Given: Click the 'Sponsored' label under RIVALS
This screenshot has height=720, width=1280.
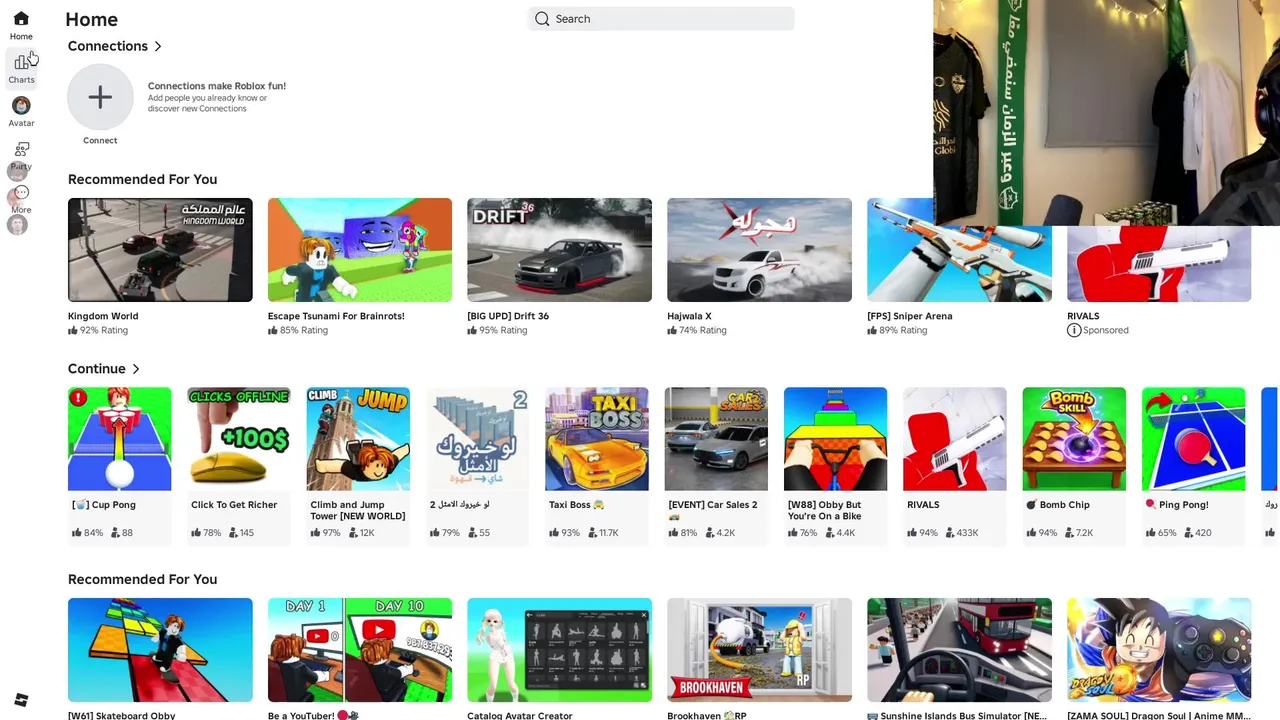Looking at the screenshot, I should [1106, 330].
